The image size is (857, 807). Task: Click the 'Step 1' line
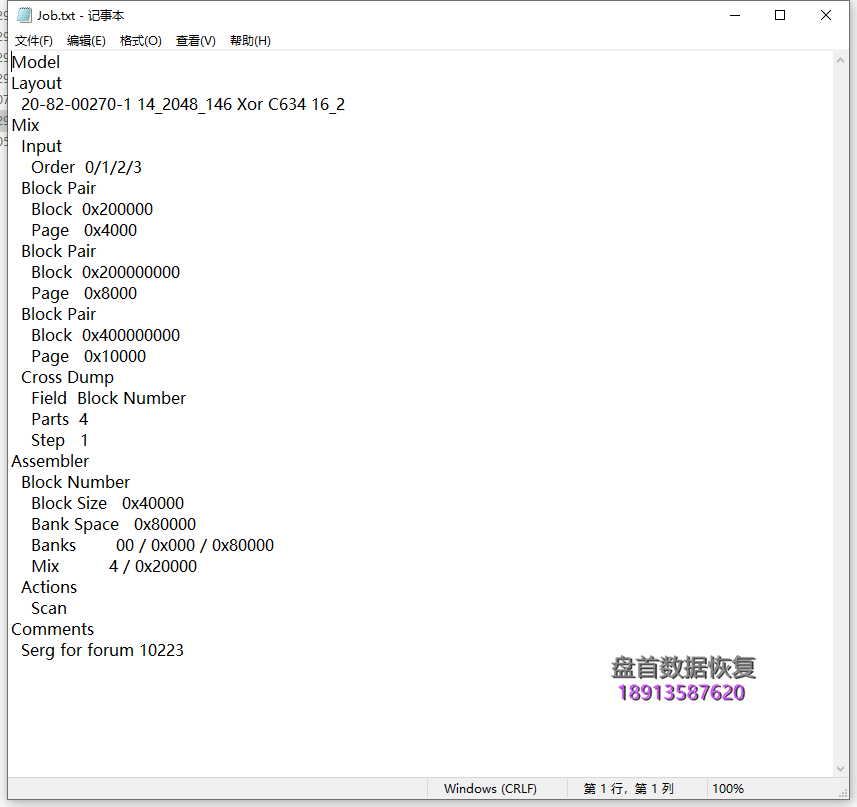coord(60,440)
